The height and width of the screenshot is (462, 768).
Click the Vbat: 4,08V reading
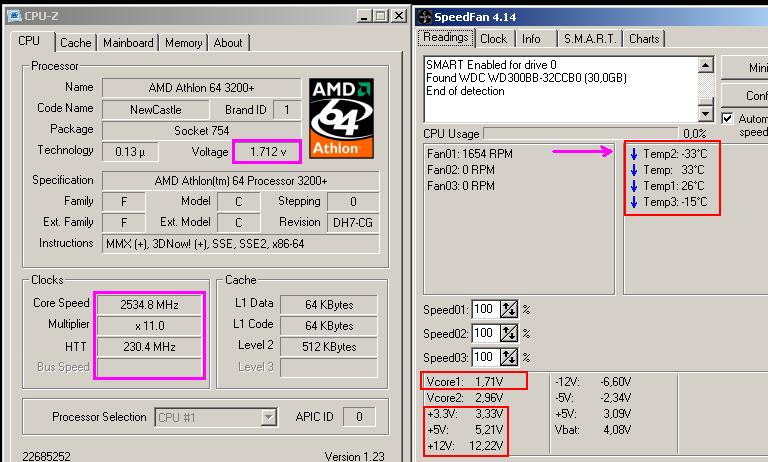593,430
